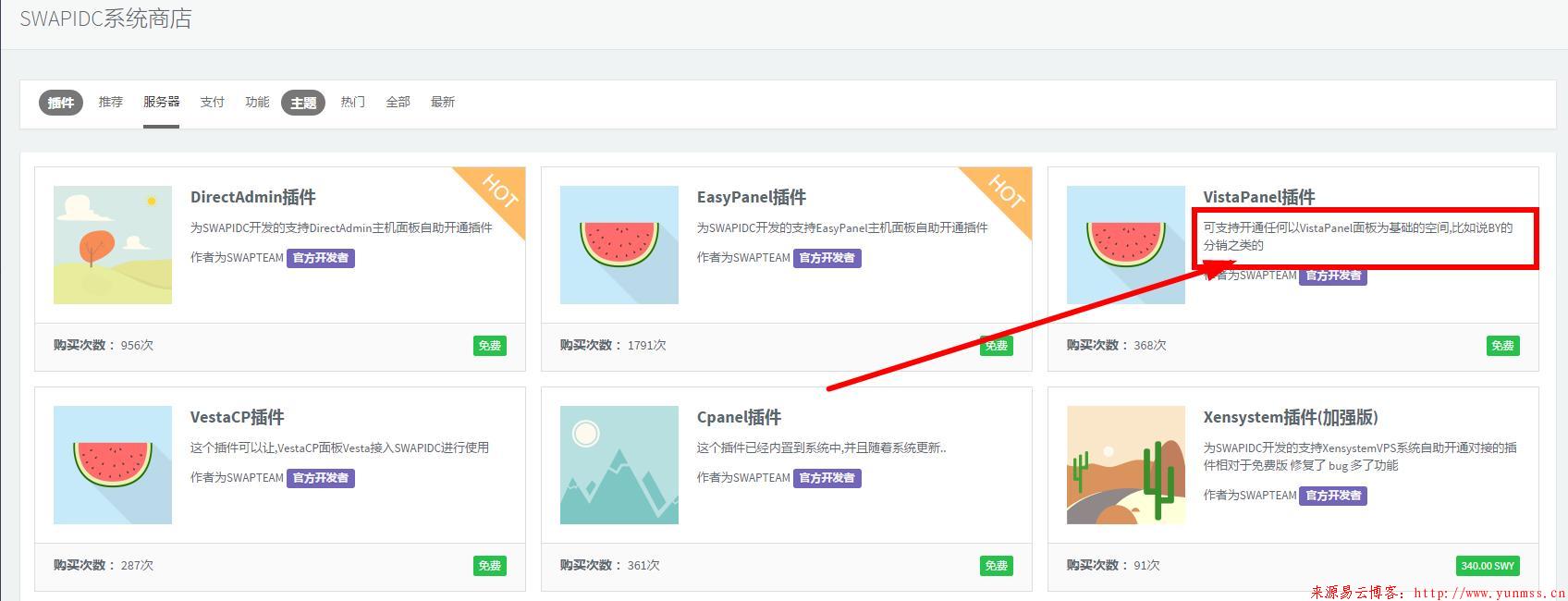Open the 最新 tab

pyautogui.click(x=443, y=102)
